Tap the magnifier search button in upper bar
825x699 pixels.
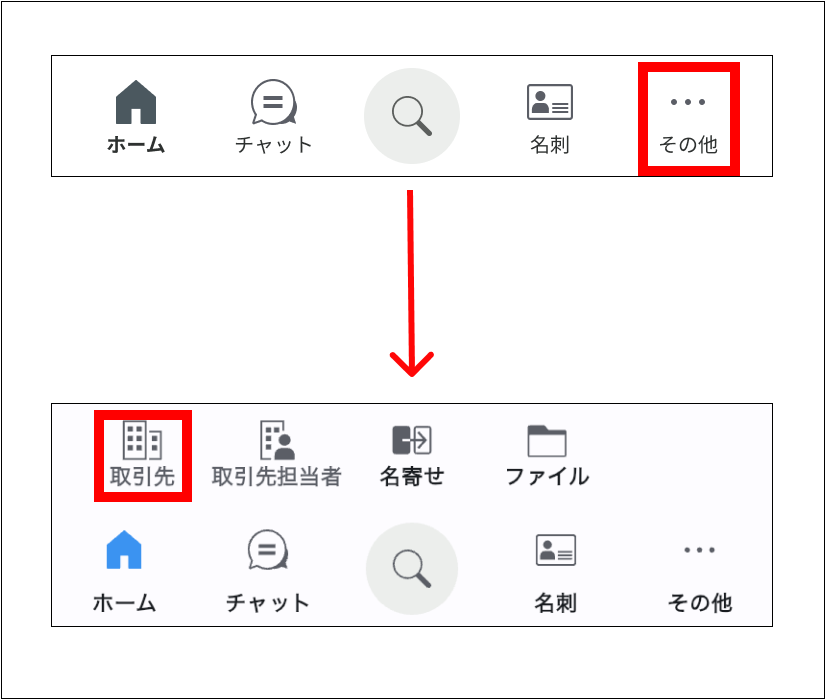412,116
